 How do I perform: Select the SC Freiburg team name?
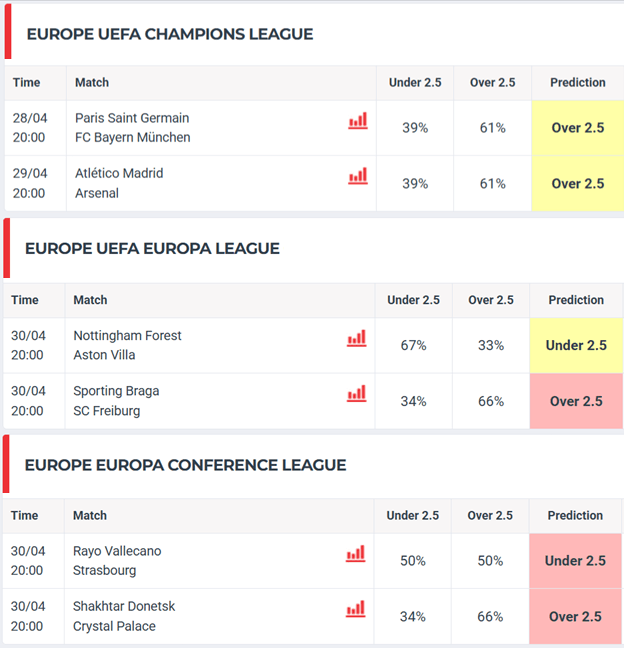(x=106, y=411)
